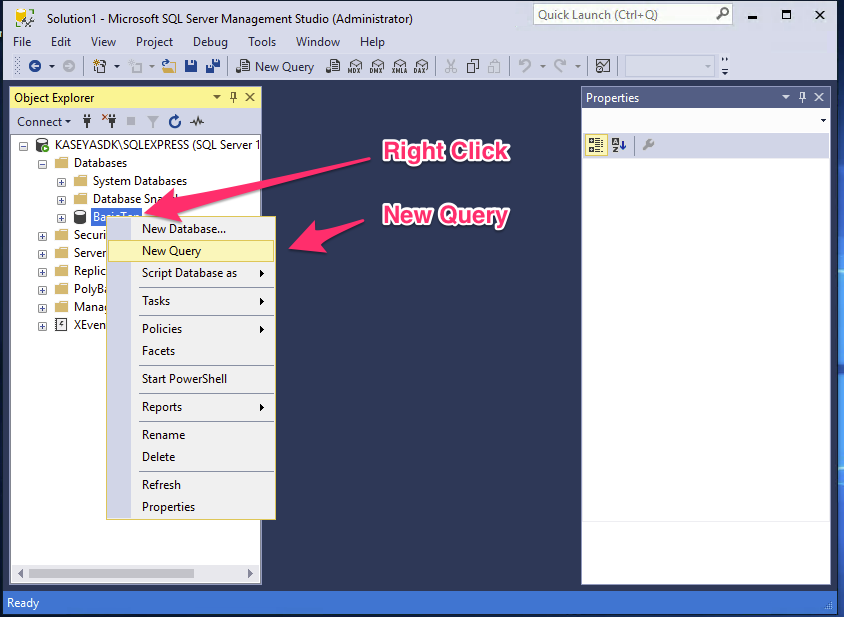This screenshot has width=844, height=617.
Task: Click the Property Pages wrench icon
Action: (649, 145)
